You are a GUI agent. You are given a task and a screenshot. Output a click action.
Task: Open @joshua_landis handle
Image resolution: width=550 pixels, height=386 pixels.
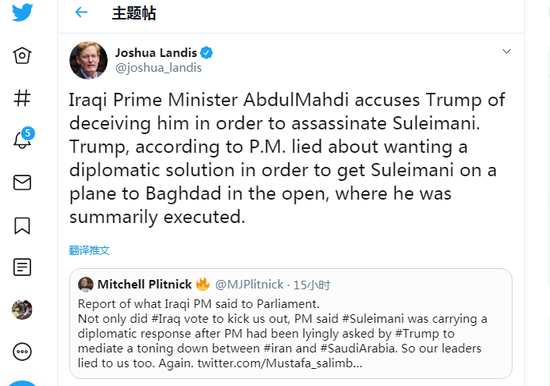point(159,67)
